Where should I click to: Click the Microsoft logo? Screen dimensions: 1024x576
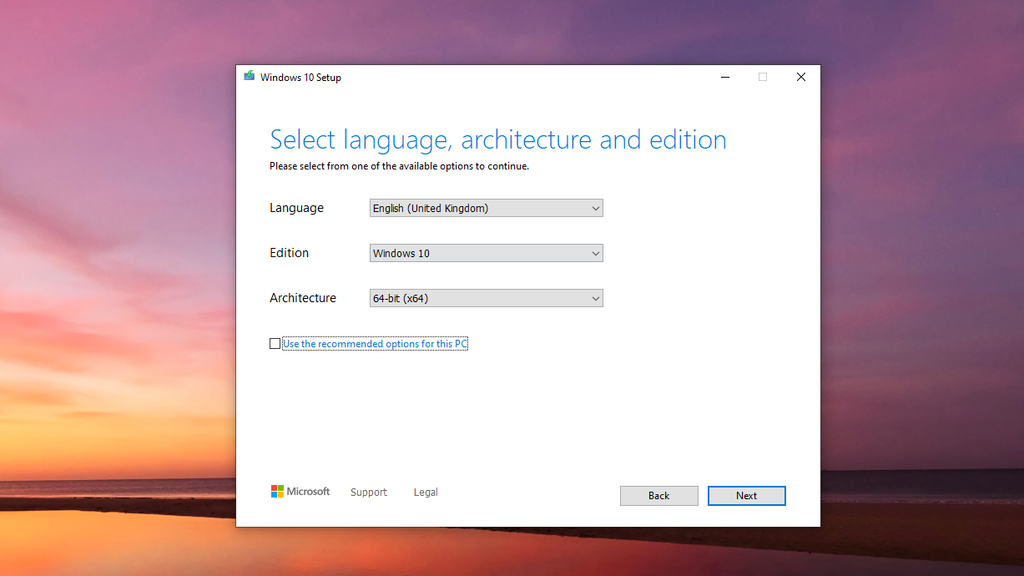pos(300,491)
